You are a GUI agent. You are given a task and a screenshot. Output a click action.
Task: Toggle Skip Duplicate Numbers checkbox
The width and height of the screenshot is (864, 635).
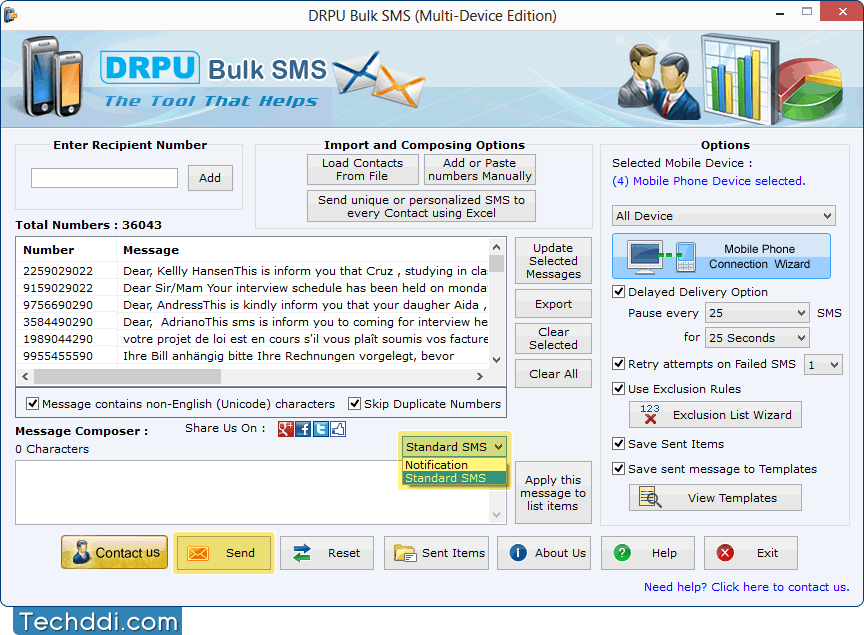[x=355, y=403]
